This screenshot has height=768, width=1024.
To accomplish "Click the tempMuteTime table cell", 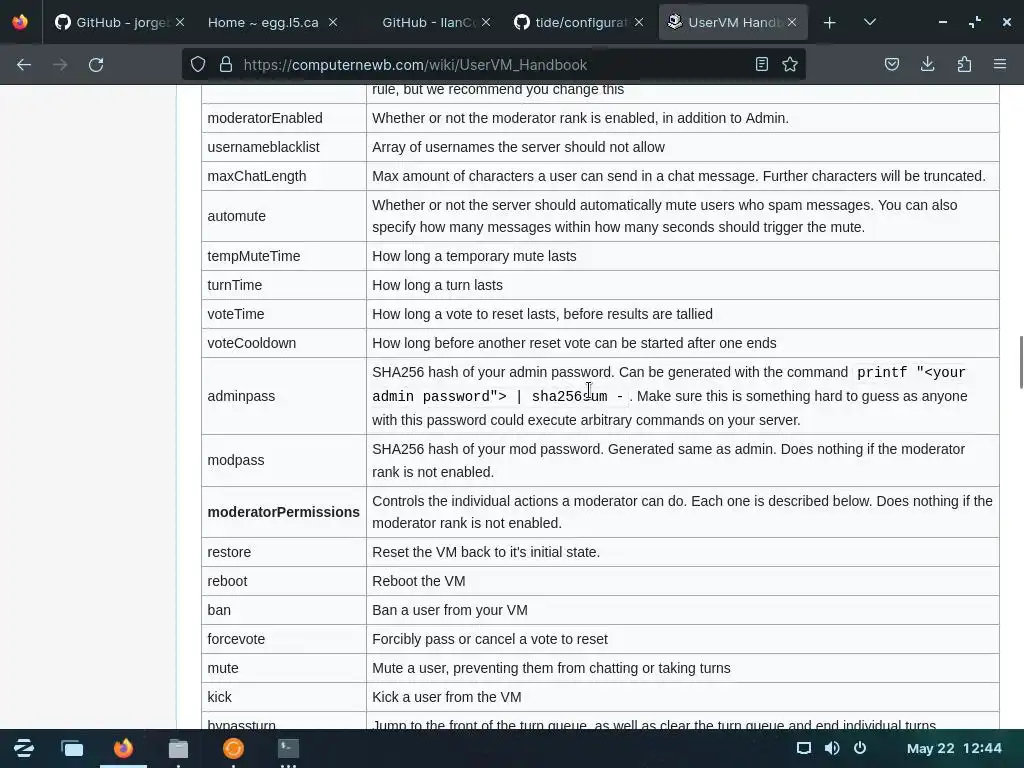I will pos(284,256).
